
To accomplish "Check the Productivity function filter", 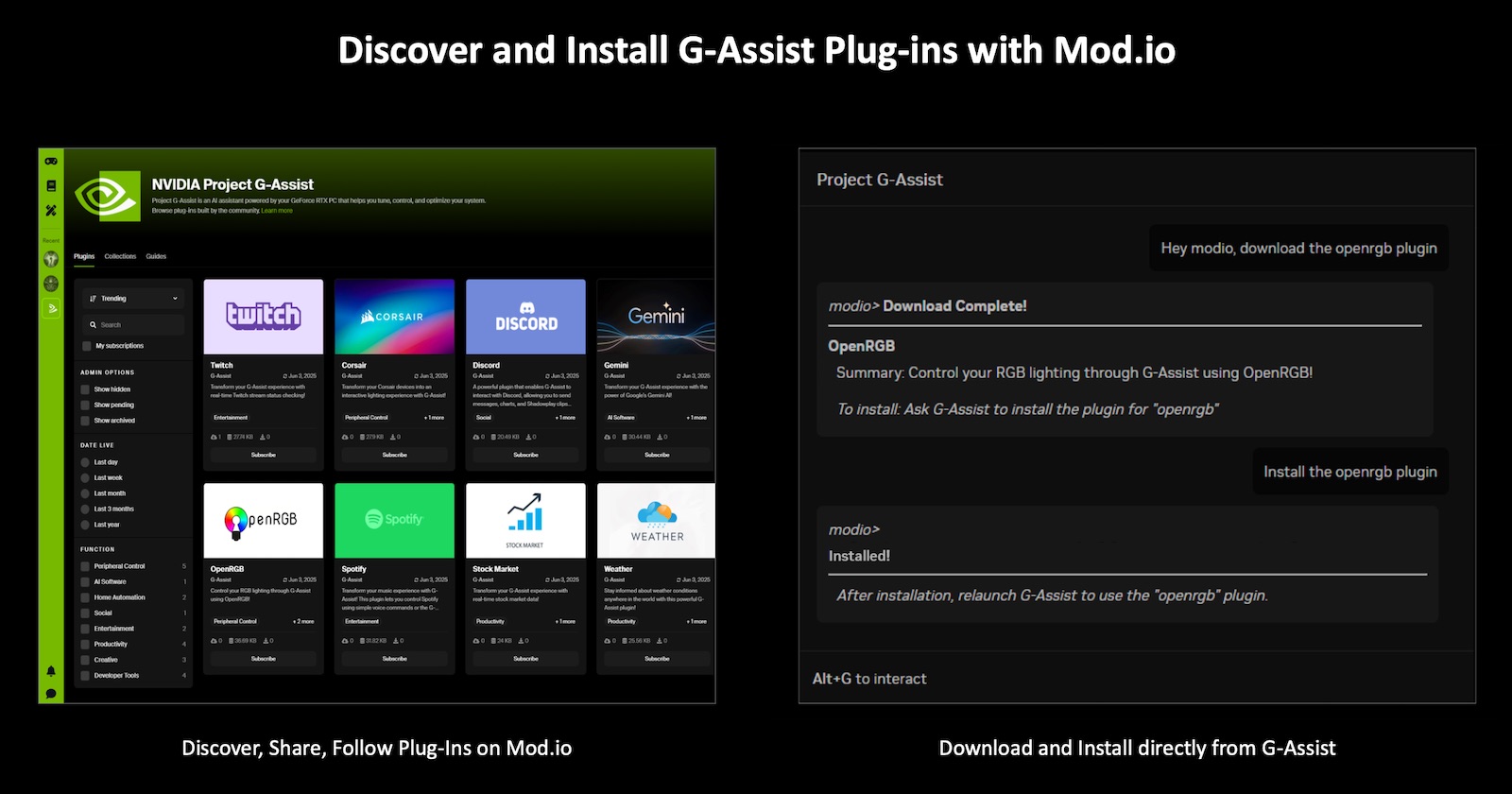I will (85, 644).
